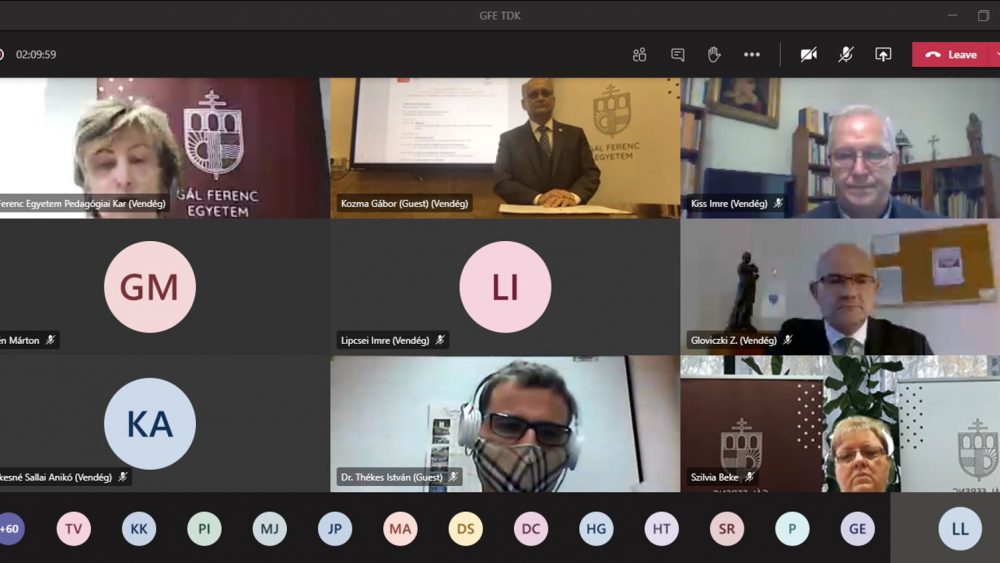Unmute the microphone

845,55
